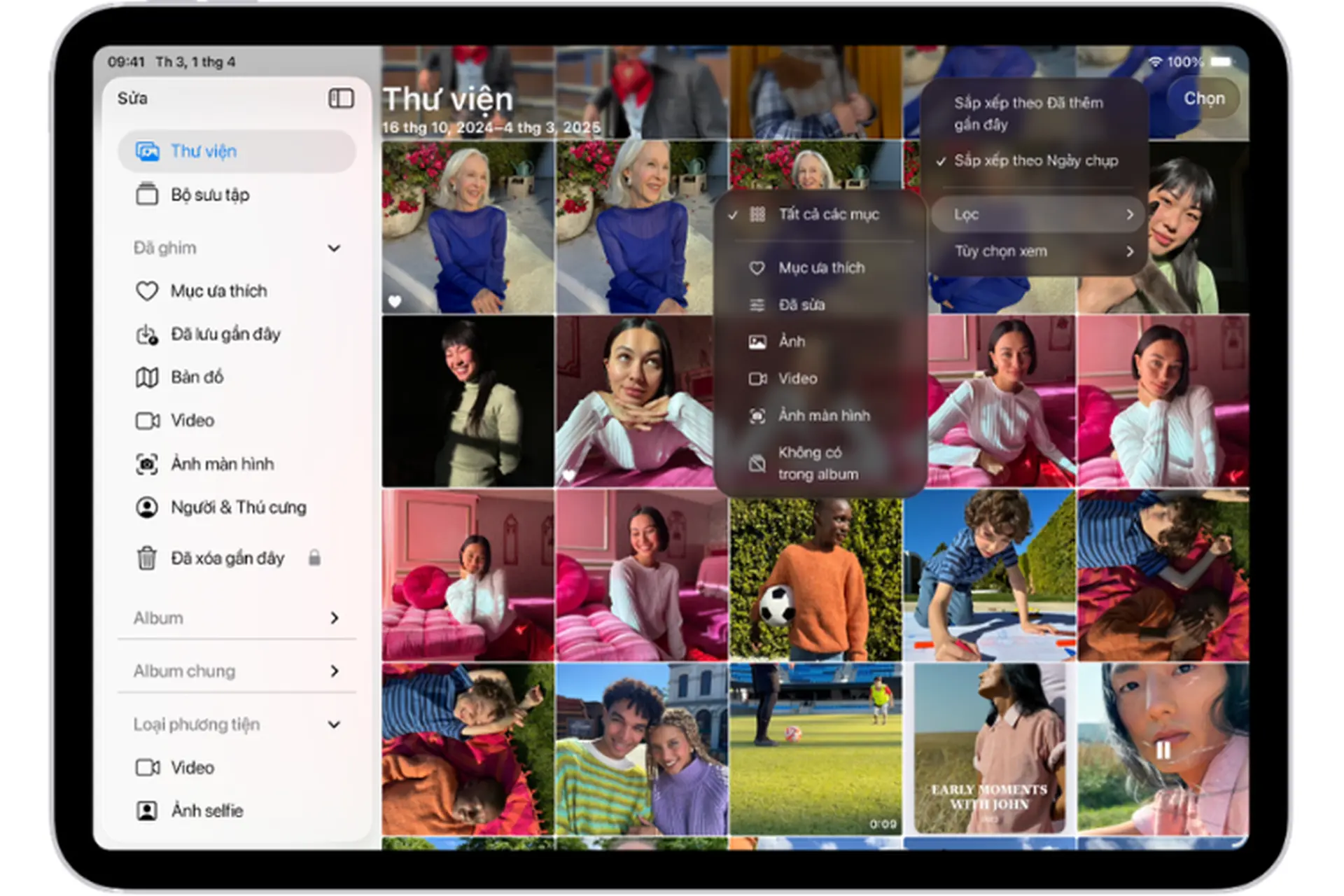The width and height of the screenshot is (1344, 896).
Task: Click the heart icon beside Mục ưa thích in sidebar
Action: (x=147, y=290)
